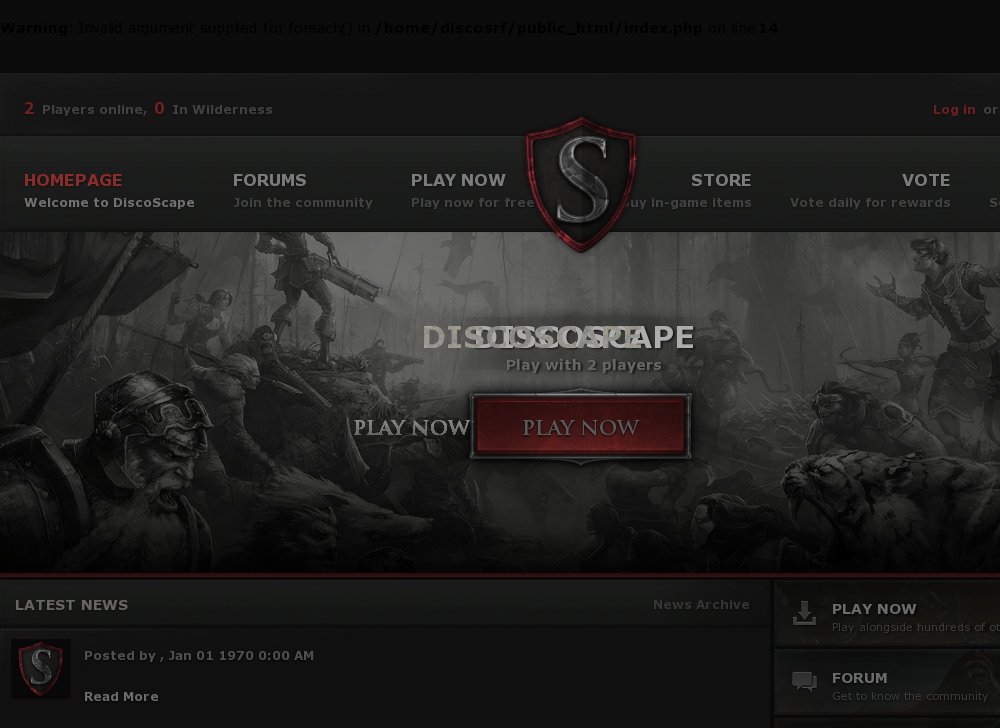This screenshot has width=1000, height=728.
Task: Open the Play Now sidebar panel
Action: coord(886,615)
